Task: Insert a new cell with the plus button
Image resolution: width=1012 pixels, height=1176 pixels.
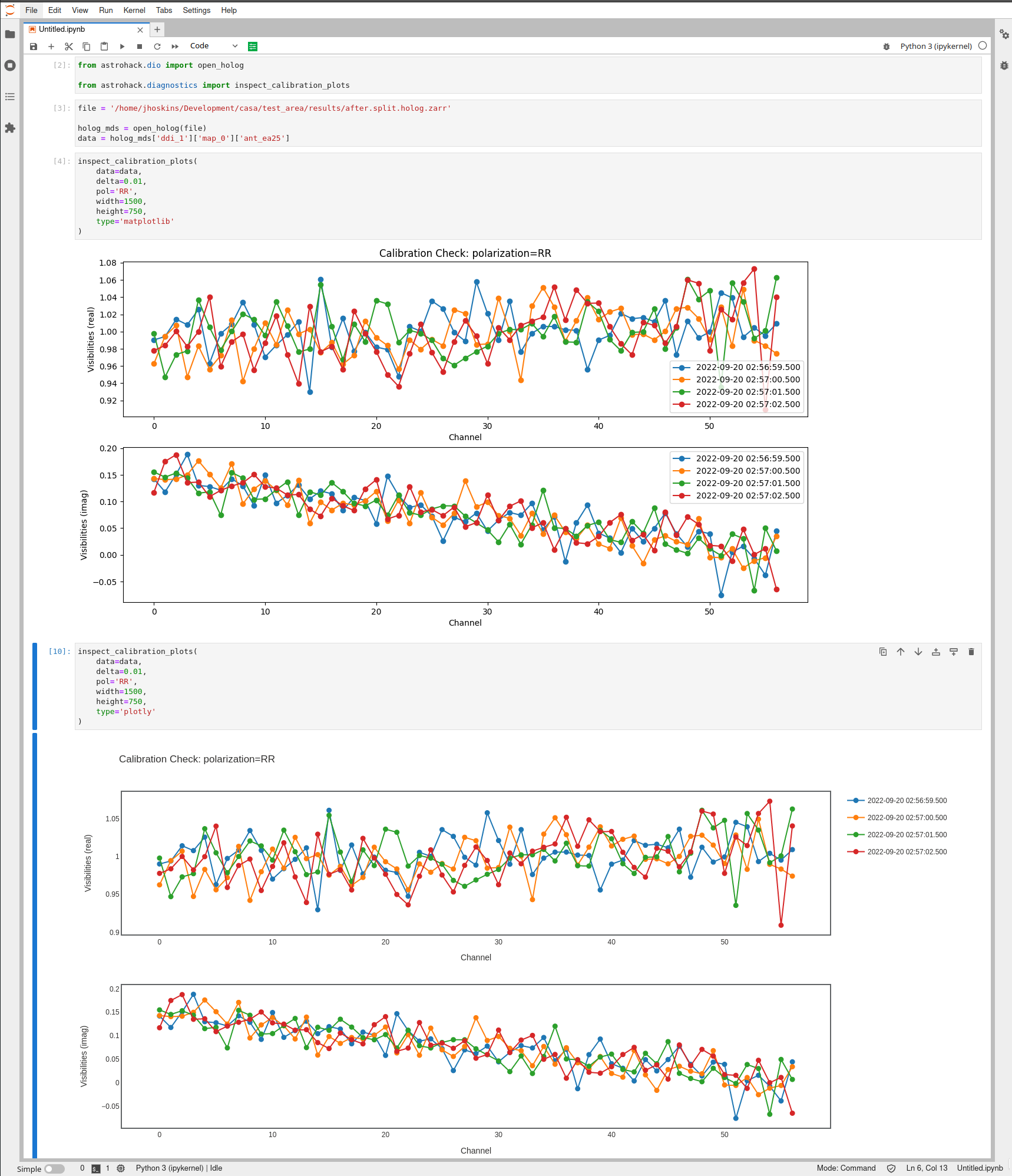Action: click(x=51, y=46)
